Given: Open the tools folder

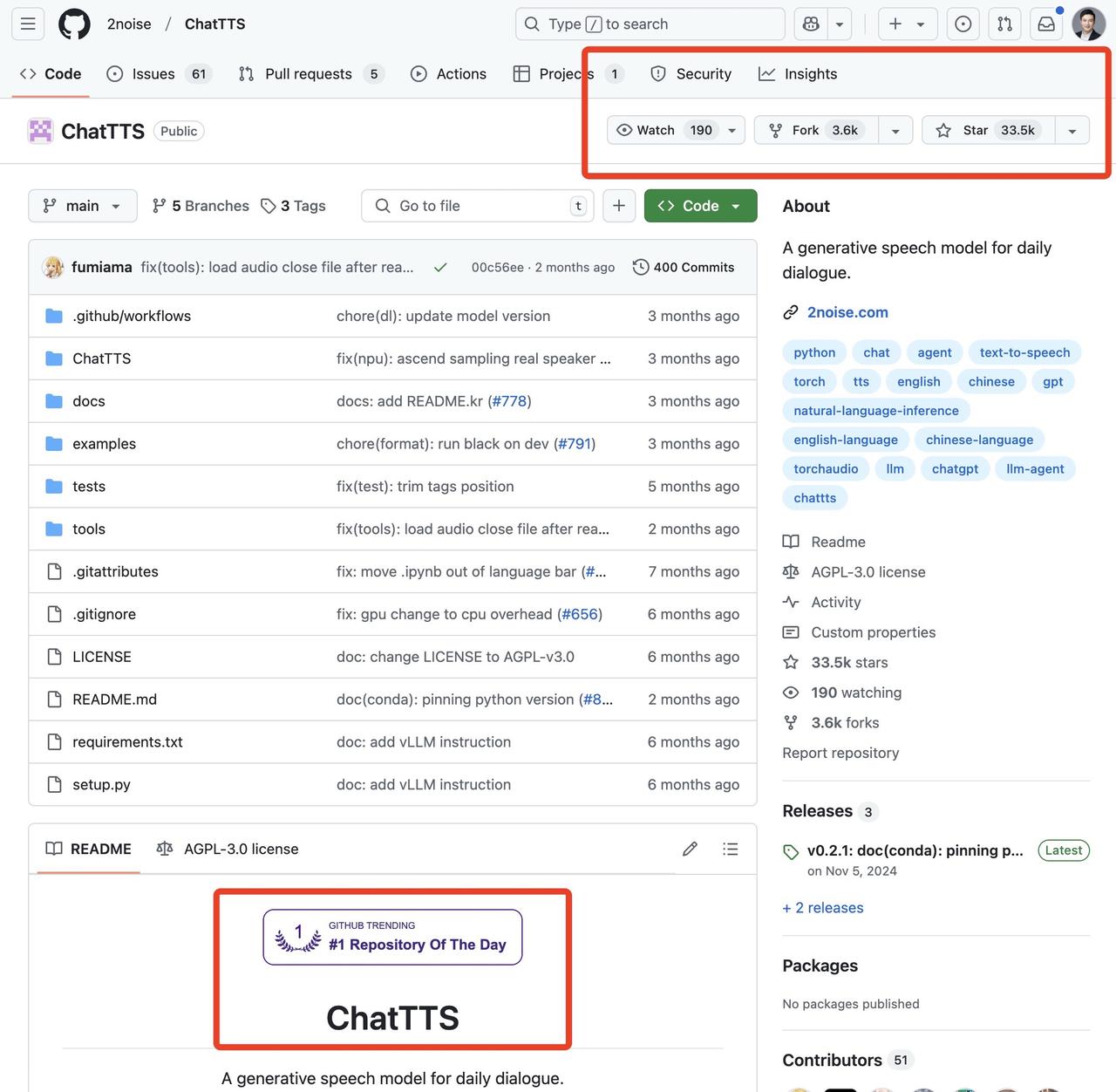Looking at the screenshot, I should [x=88, y=529].
